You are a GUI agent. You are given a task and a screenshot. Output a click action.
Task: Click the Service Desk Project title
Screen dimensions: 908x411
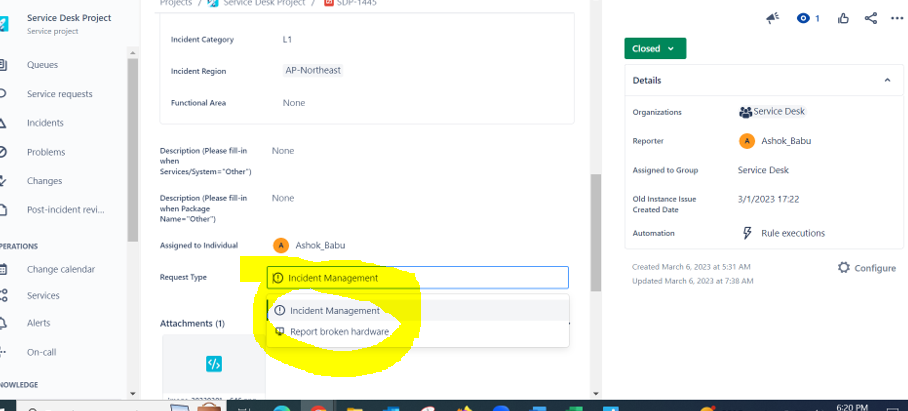point(69,18)
